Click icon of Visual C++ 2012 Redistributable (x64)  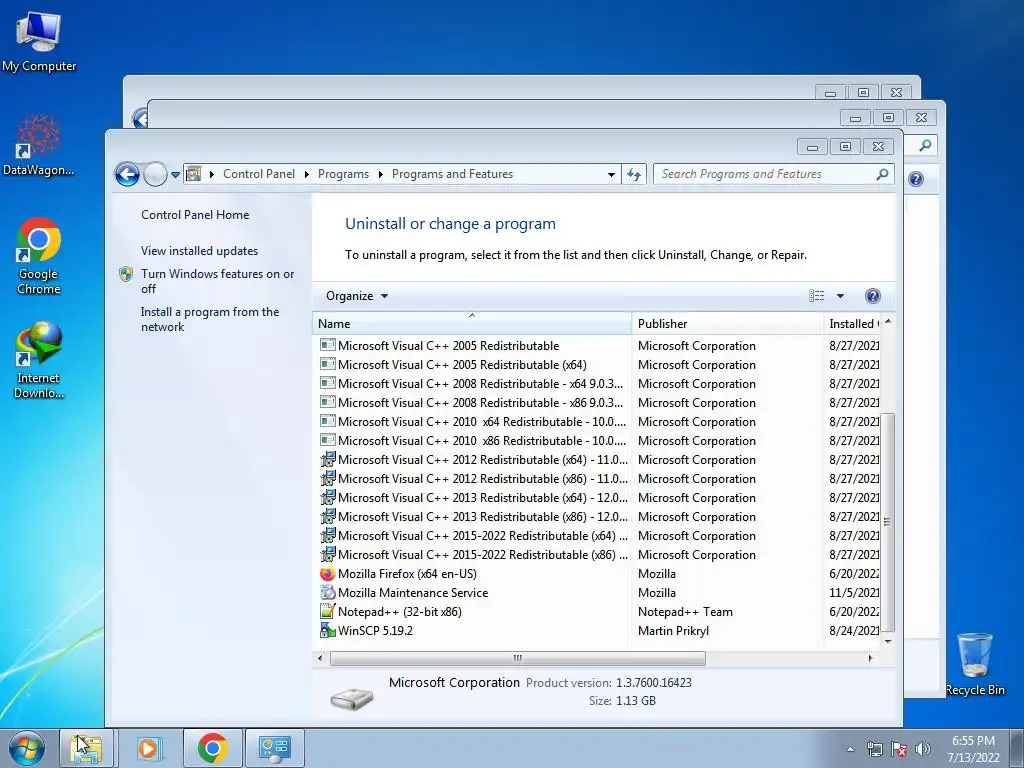point(327,459)
